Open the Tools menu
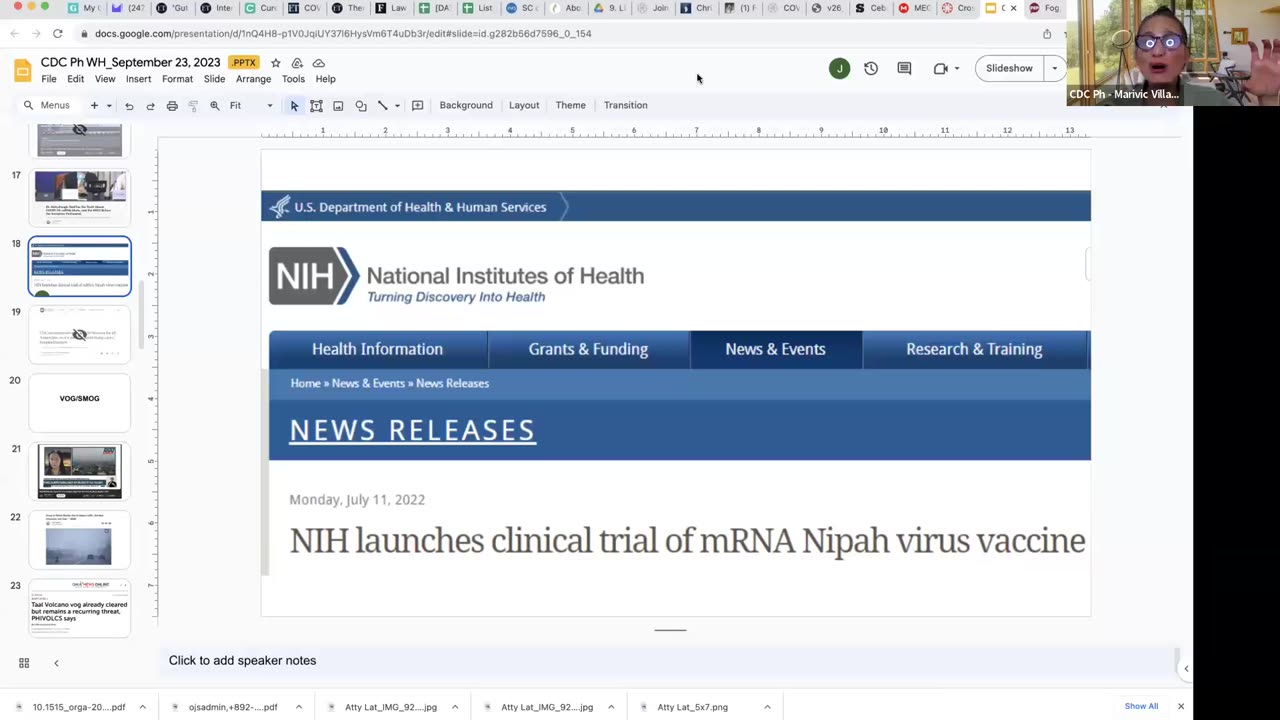This screenshot has height=720, width=1280. (x=293, y=79)
